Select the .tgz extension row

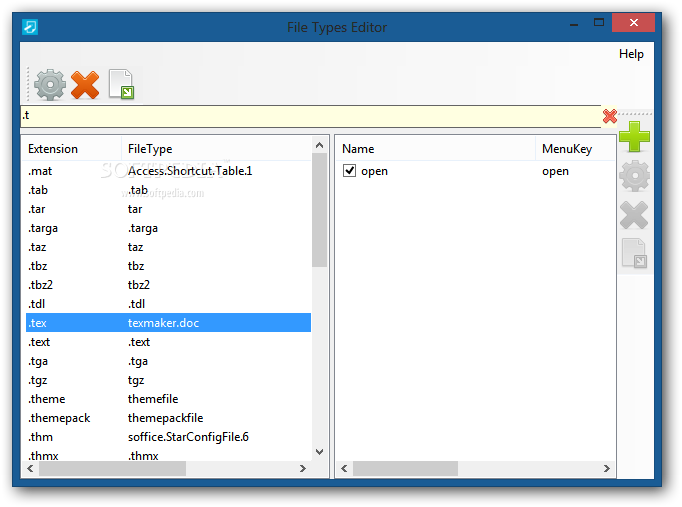coord(168,380)
